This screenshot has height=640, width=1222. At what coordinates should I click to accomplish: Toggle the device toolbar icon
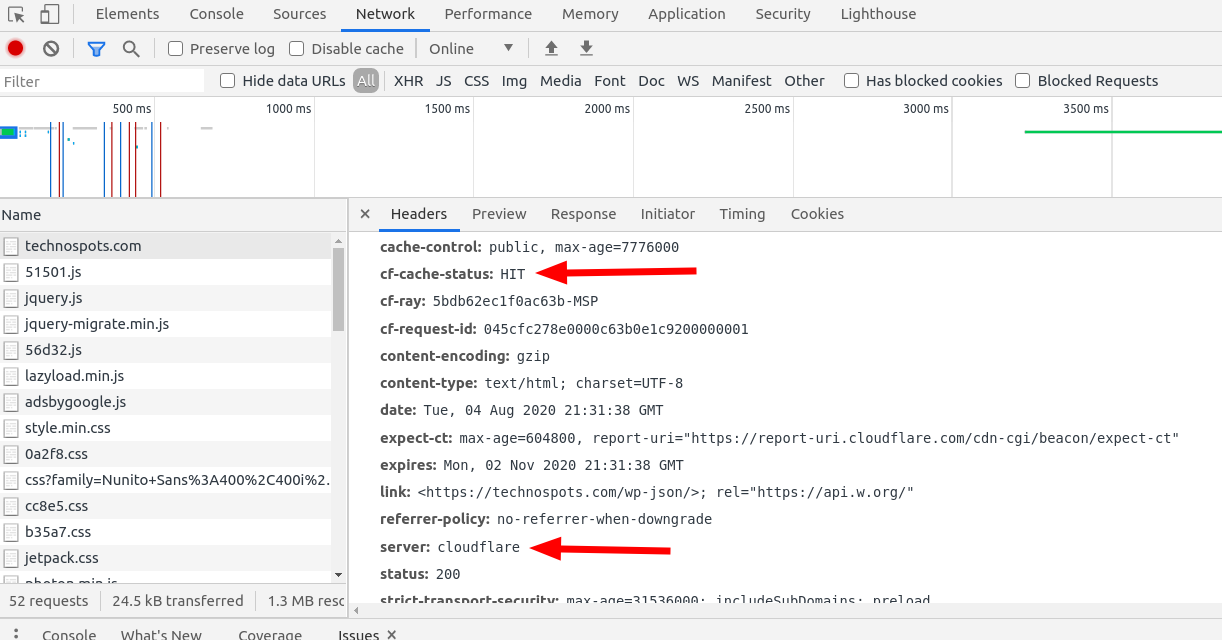tap(49, 14)
